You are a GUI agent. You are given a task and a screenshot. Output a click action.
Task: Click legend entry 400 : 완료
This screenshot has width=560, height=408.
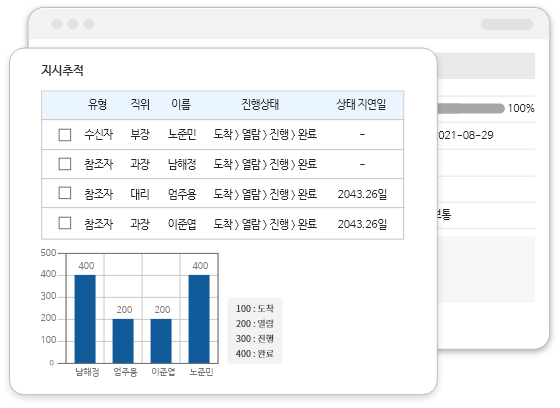(x=255, y=353)
